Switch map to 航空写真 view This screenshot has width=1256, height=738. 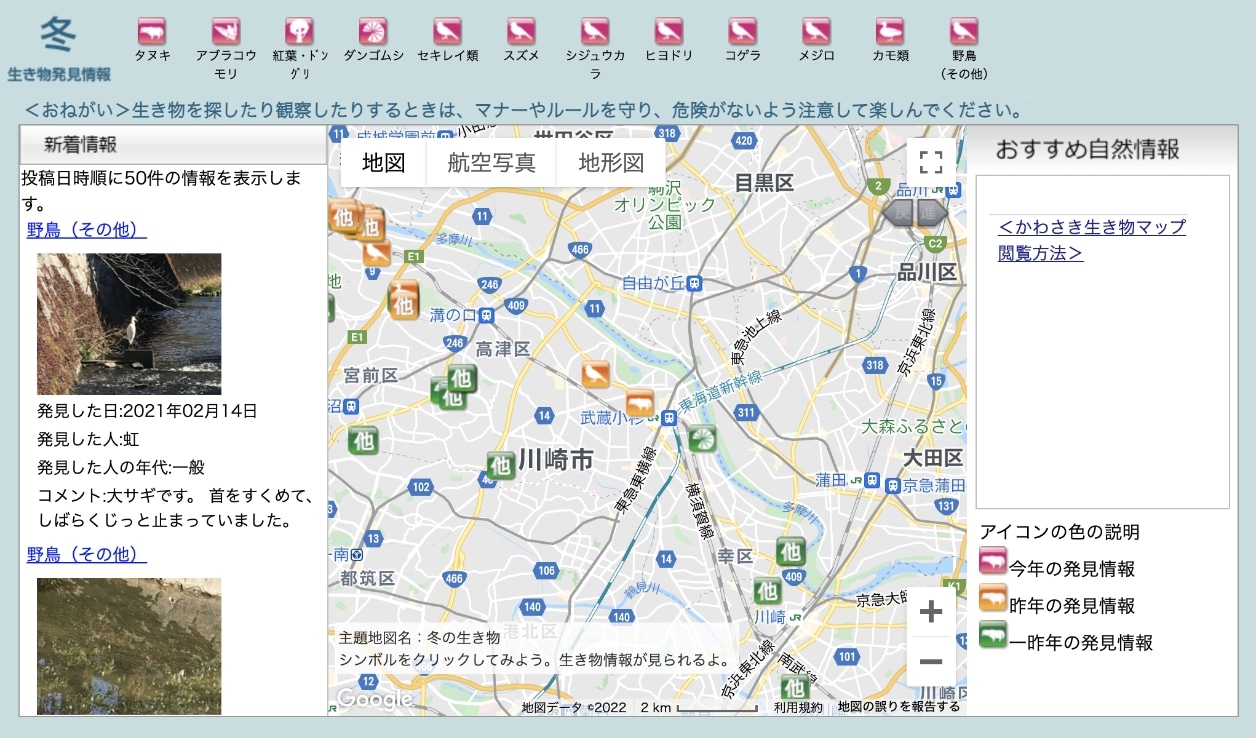tap(492, 163)
